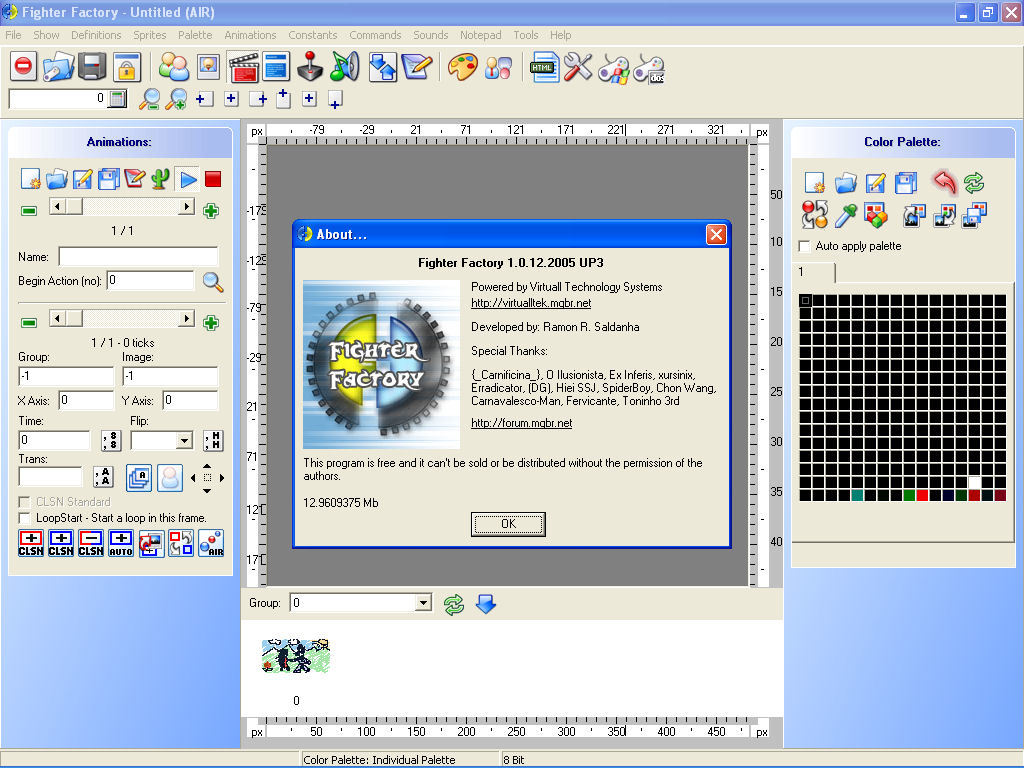Stop the animation with red square
Screen dimensions: 1024x768
(x=213, y=178)
